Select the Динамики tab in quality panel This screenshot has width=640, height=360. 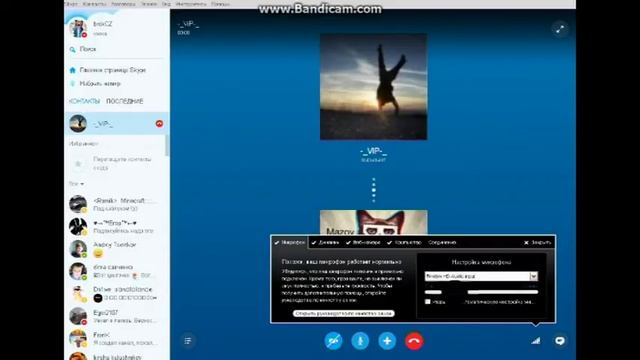tap(325, 242)
